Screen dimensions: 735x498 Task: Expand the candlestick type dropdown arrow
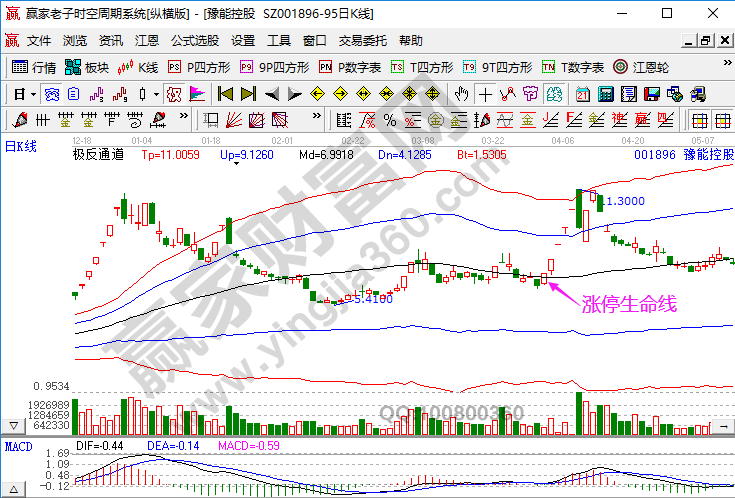click(x=156, y=94)
